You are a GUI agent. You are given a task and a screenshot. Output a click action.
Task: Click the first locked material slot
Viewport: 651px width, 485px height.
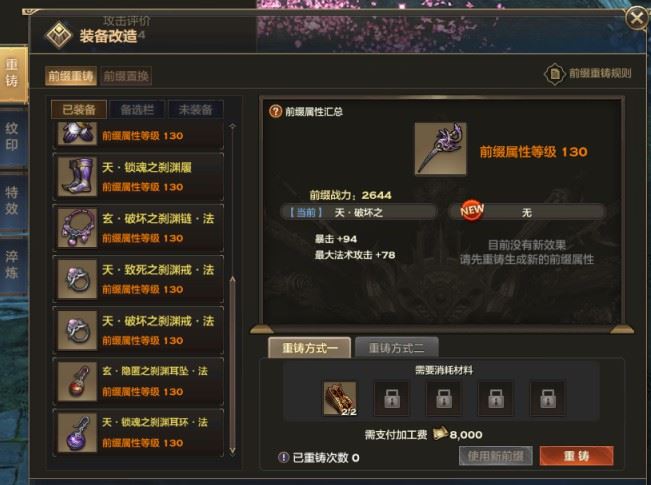[392, 399]
